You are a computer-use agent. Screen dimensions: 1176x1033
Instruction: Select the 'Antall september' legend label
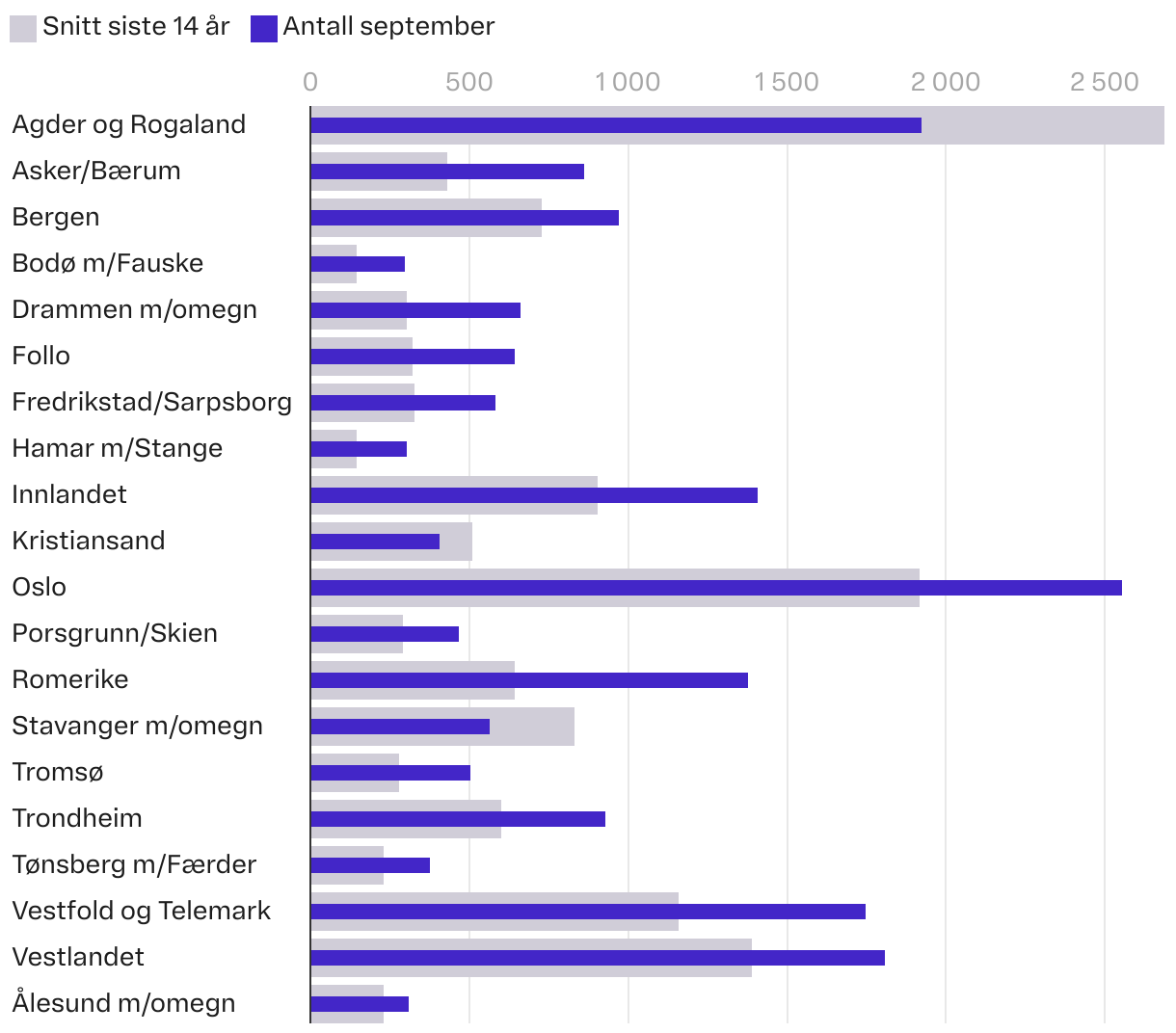click(x=388, y=27)
